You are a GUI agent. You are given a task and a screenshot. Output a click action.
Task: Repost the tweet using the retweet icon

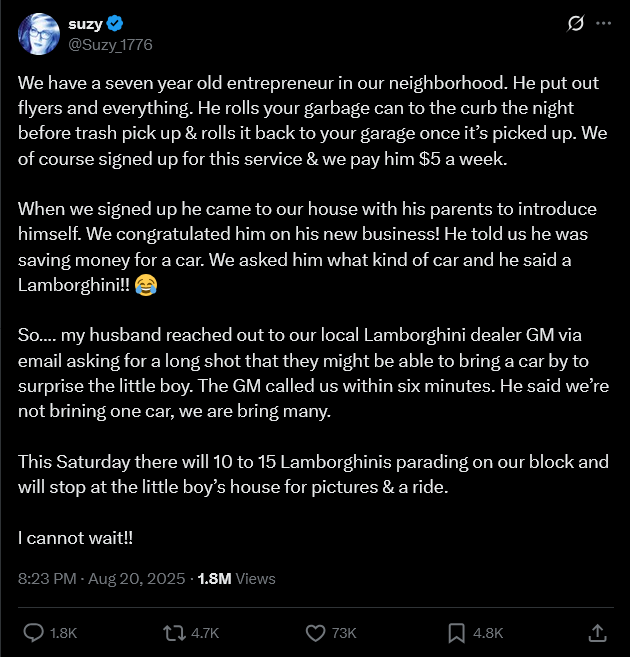(x=174, y=632)
